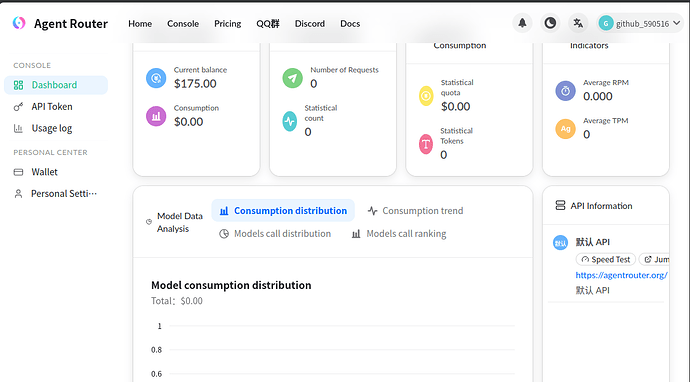Screen dimensions: 690x382
Task: Open the Docs page
Action: (x=350, y=24)
